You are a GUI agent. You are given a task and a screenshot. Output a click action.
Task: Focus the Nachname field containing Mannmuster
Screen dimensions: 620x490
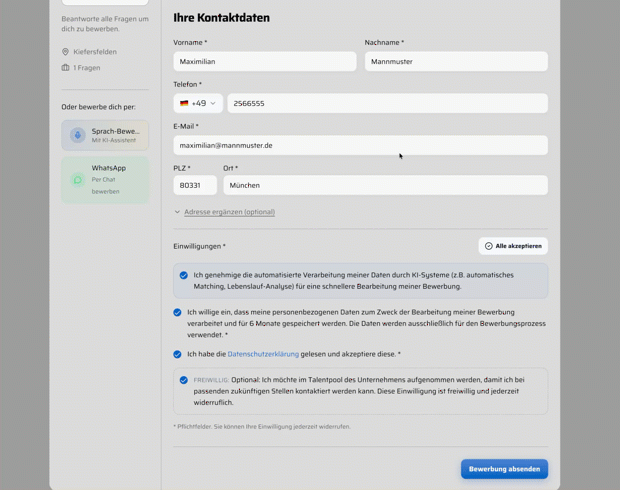coord(456,61)
